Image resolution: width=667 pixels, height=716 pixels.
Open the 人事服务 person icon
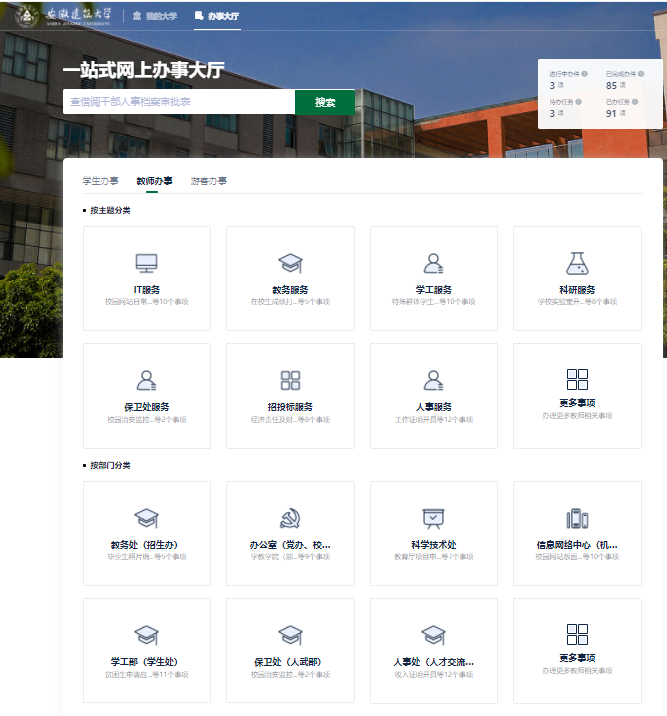(x=433, y=380)
